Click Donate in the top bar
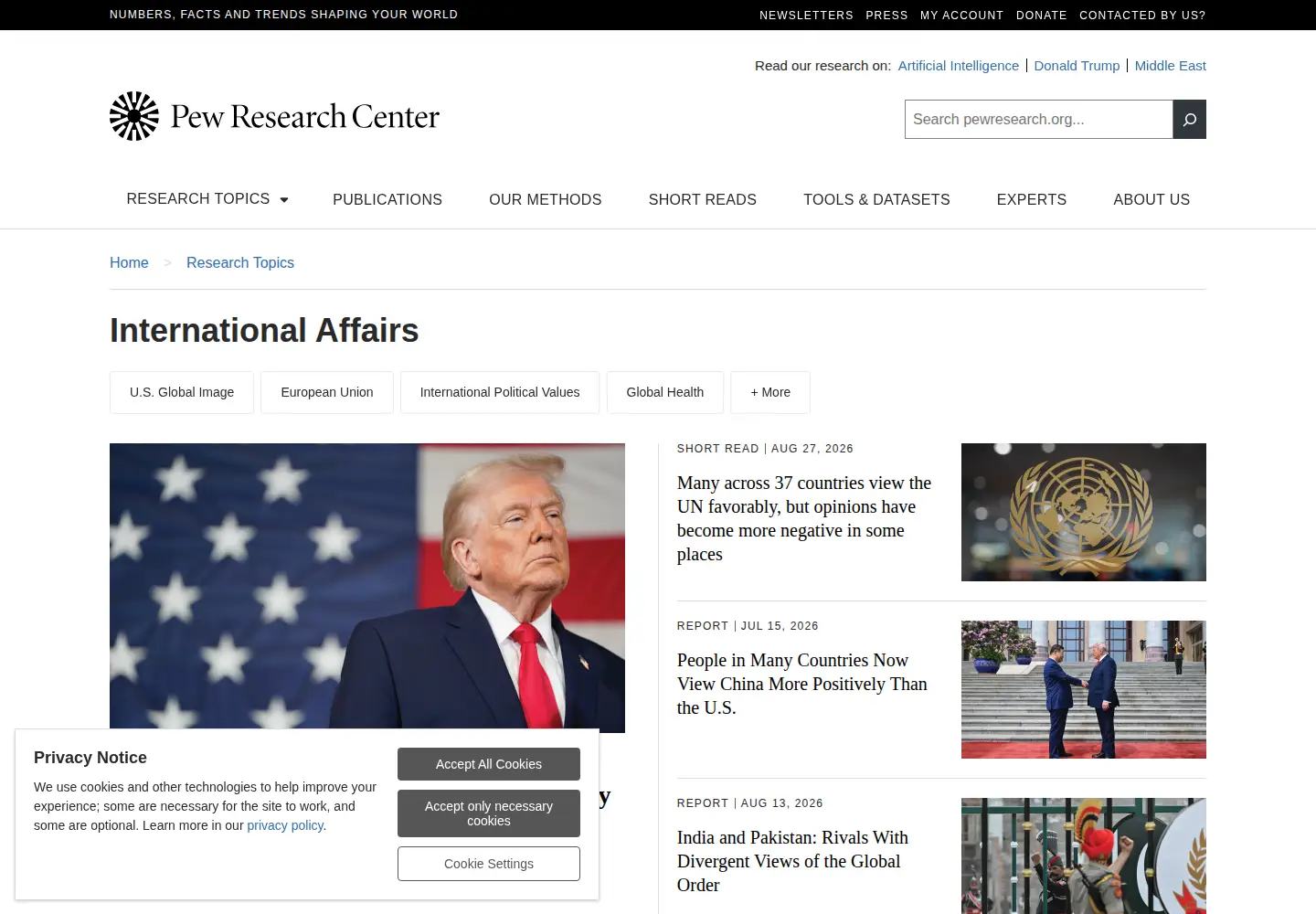1316x914 pixels. tap(1042, 16)
